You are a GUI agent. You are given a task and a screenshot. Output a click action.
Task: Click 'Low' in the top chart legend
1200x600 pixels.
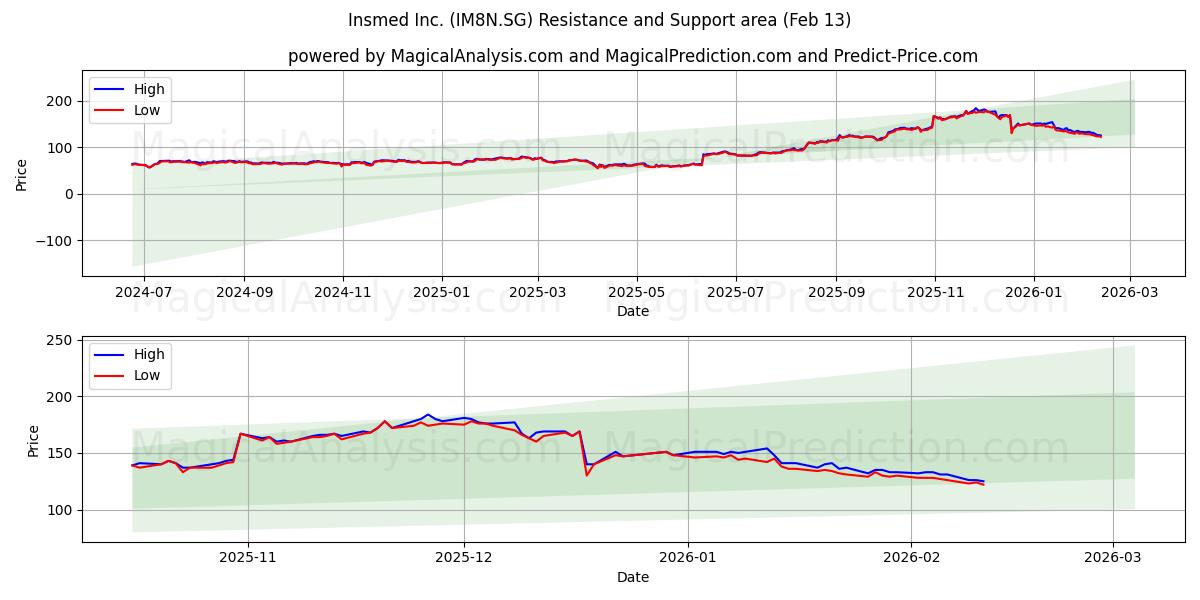click(147, 110)
